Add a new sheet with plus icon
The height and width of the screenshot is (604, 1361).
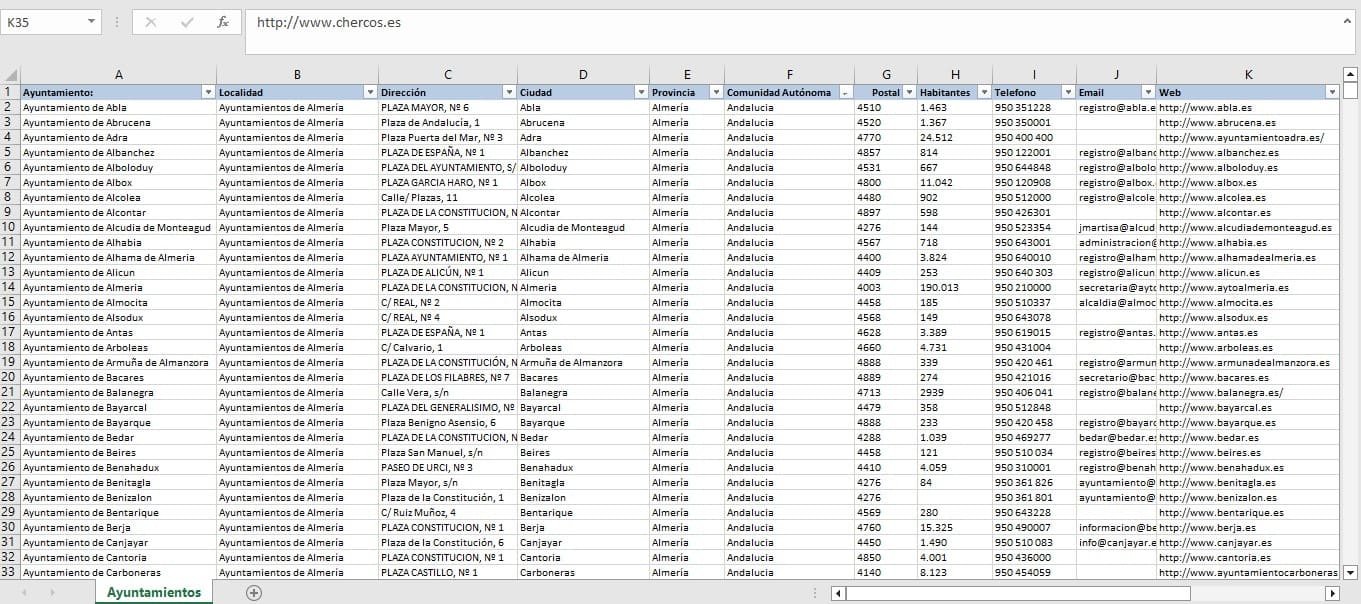pyautogui.click(x=254, y=593)
